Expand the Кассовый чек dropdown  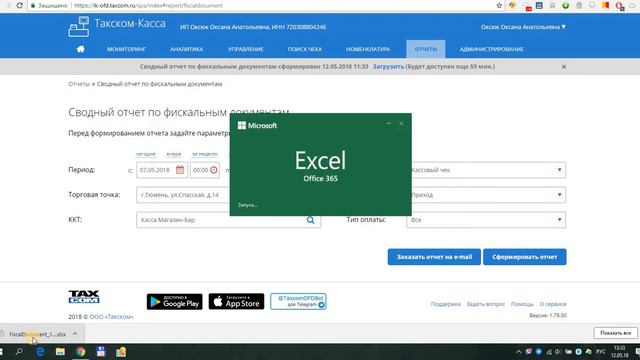coord(486,170)
